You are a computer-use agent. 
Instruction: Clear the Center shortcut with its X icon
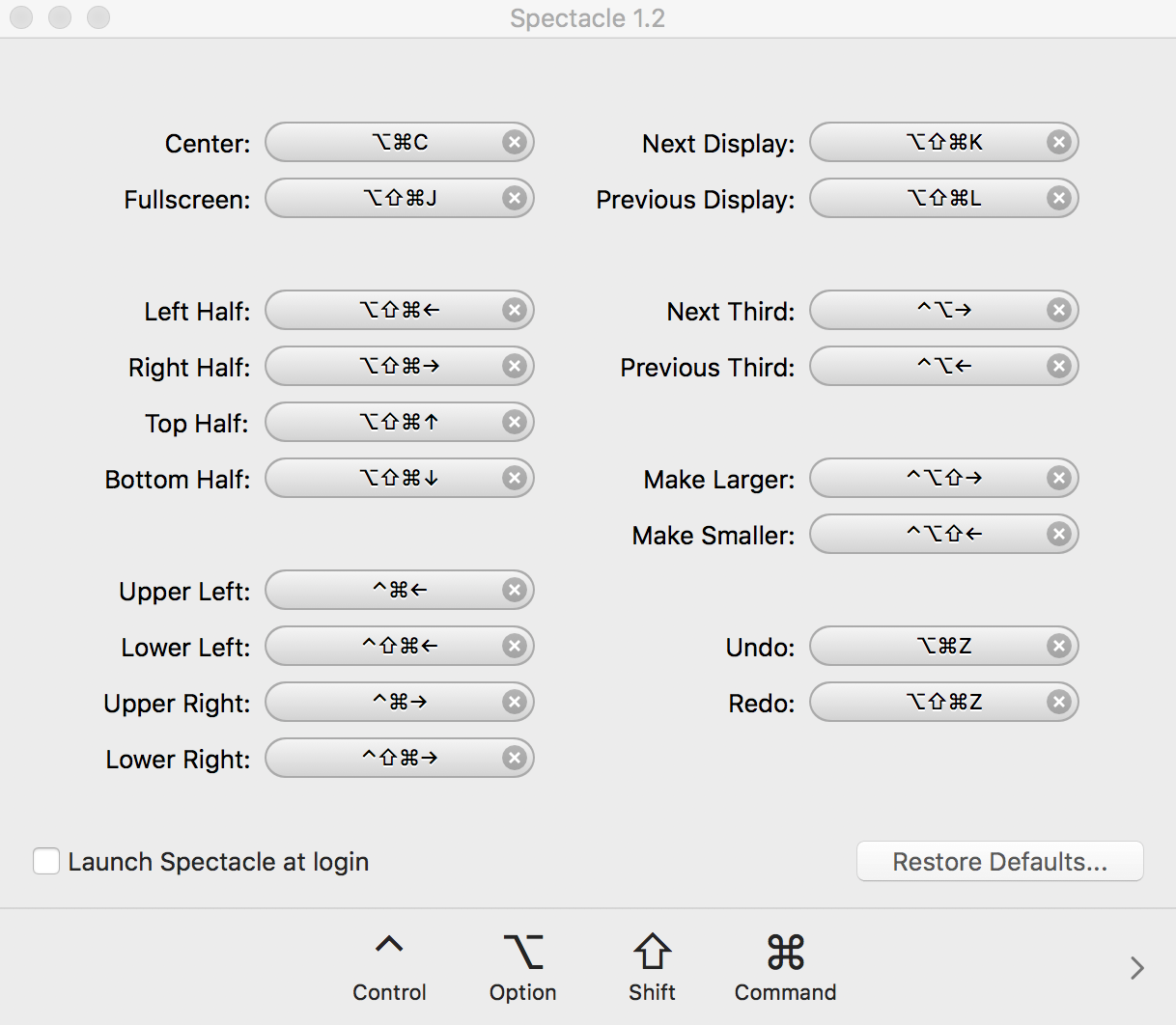point(515,143)
